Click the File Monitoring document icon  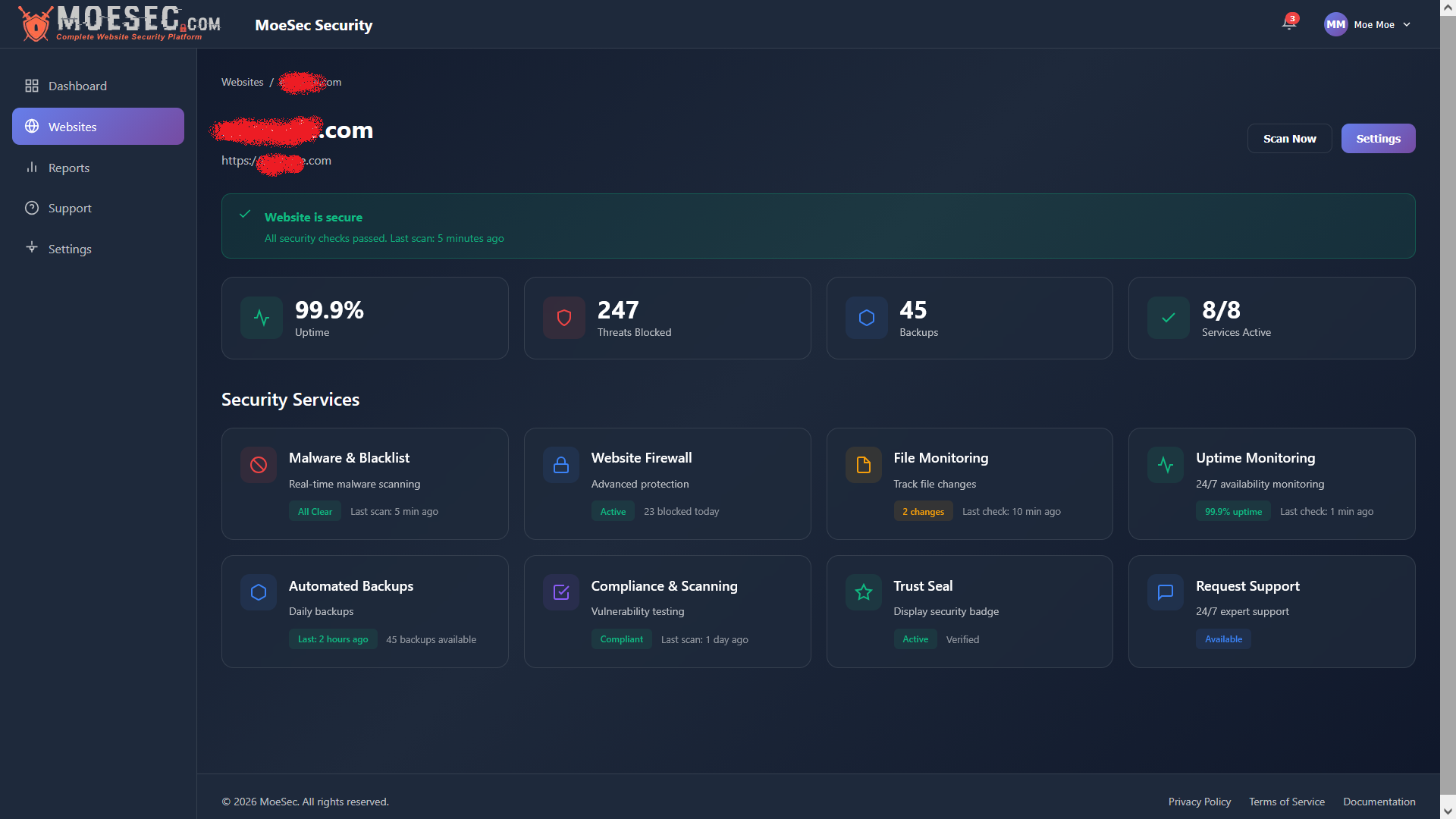pos(863,465)
